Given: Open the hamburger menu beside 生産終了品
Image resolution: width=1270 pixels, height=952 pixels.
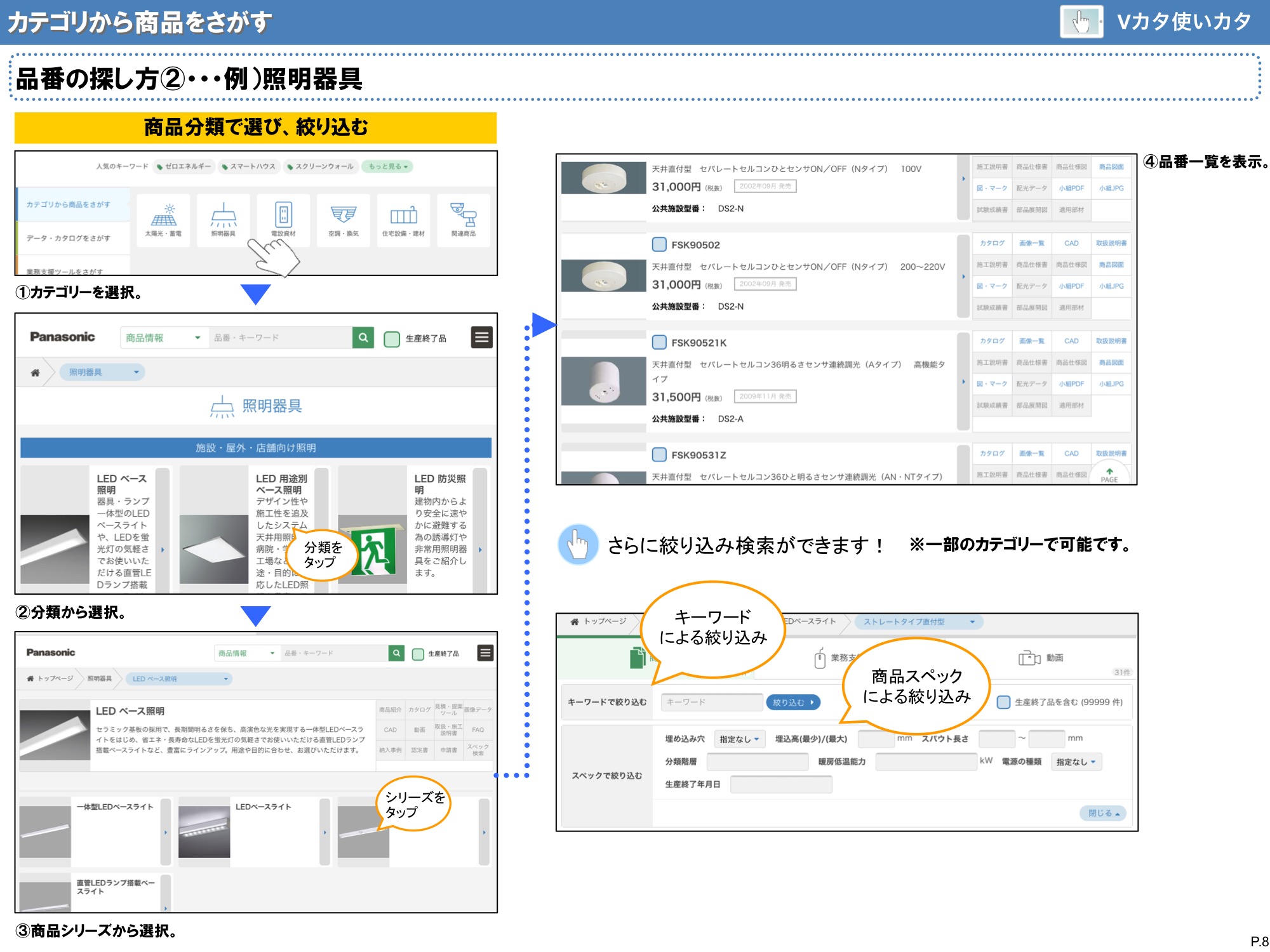Looking at the screenshot, I should 481,338.
